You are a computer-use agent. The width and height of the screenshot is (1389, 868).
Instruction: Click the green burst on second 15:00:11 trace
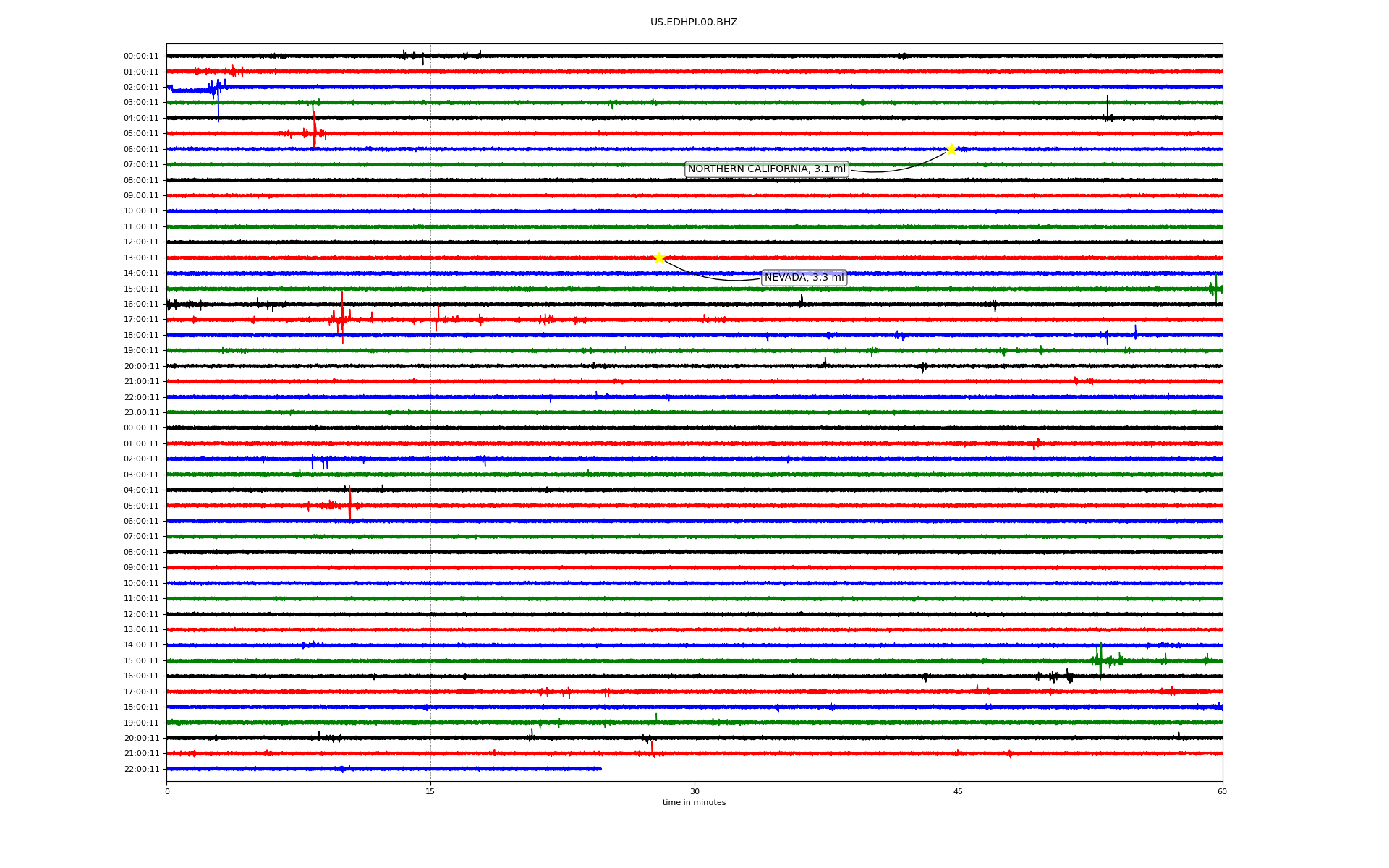(1100, 660)
